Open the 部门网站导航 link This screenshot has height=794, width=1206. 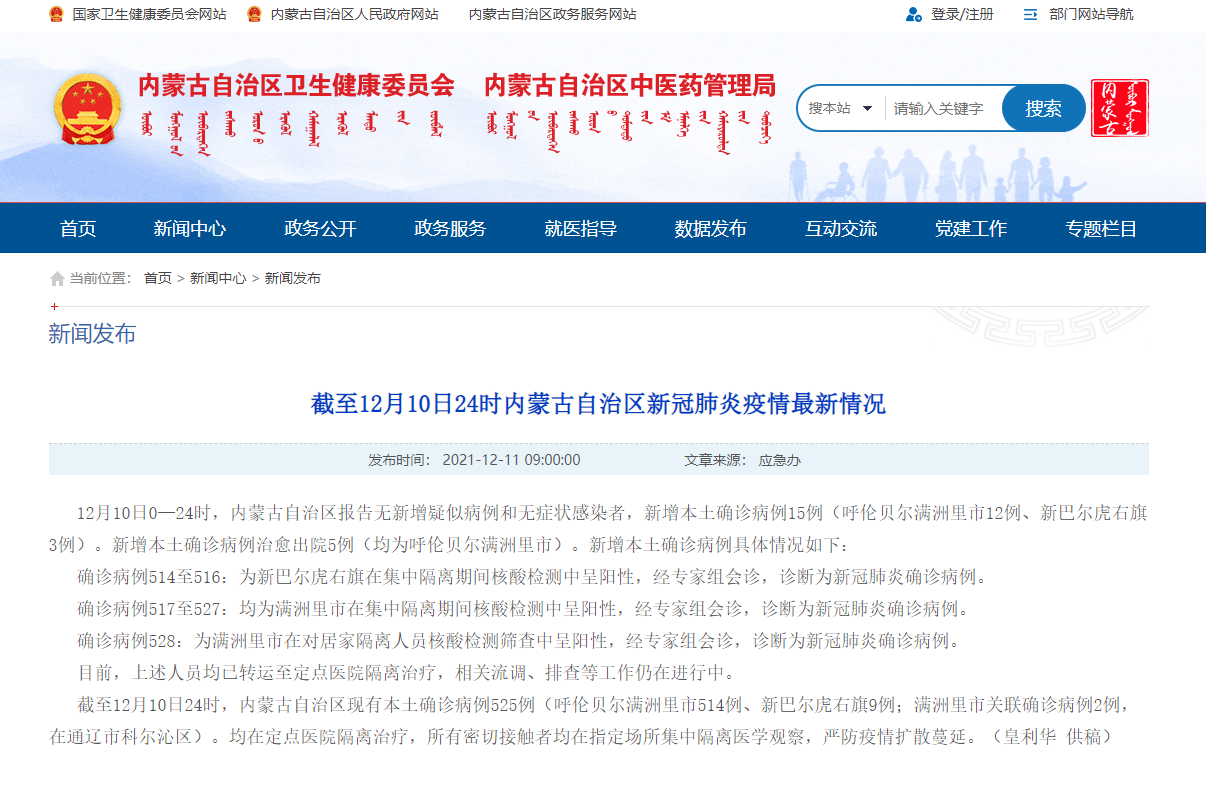tap(1091, 14)
